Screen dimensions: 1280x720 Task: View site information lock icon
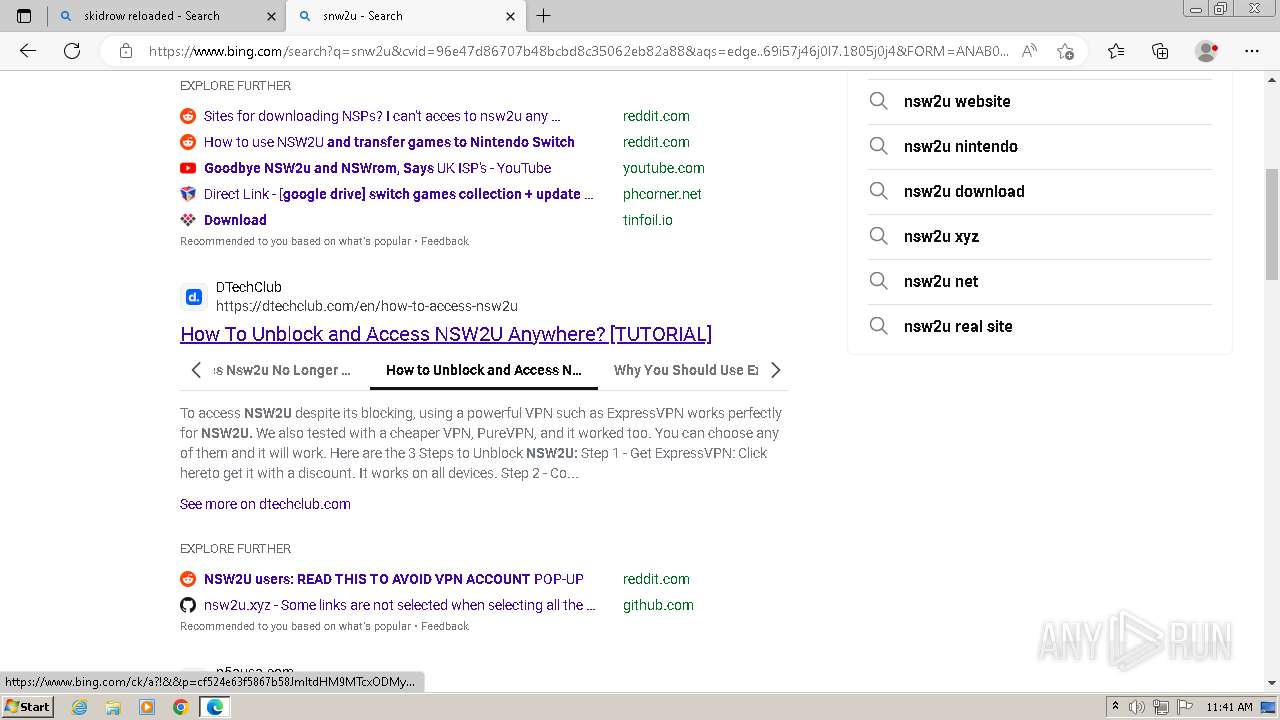[126, 51]
